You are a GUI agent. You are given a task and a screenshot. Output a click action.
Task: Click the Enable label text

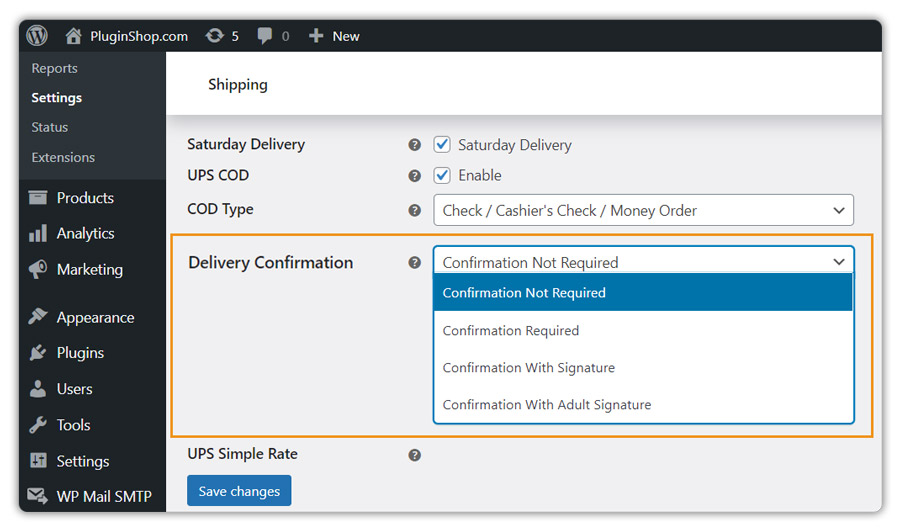(x=480, y=175)
